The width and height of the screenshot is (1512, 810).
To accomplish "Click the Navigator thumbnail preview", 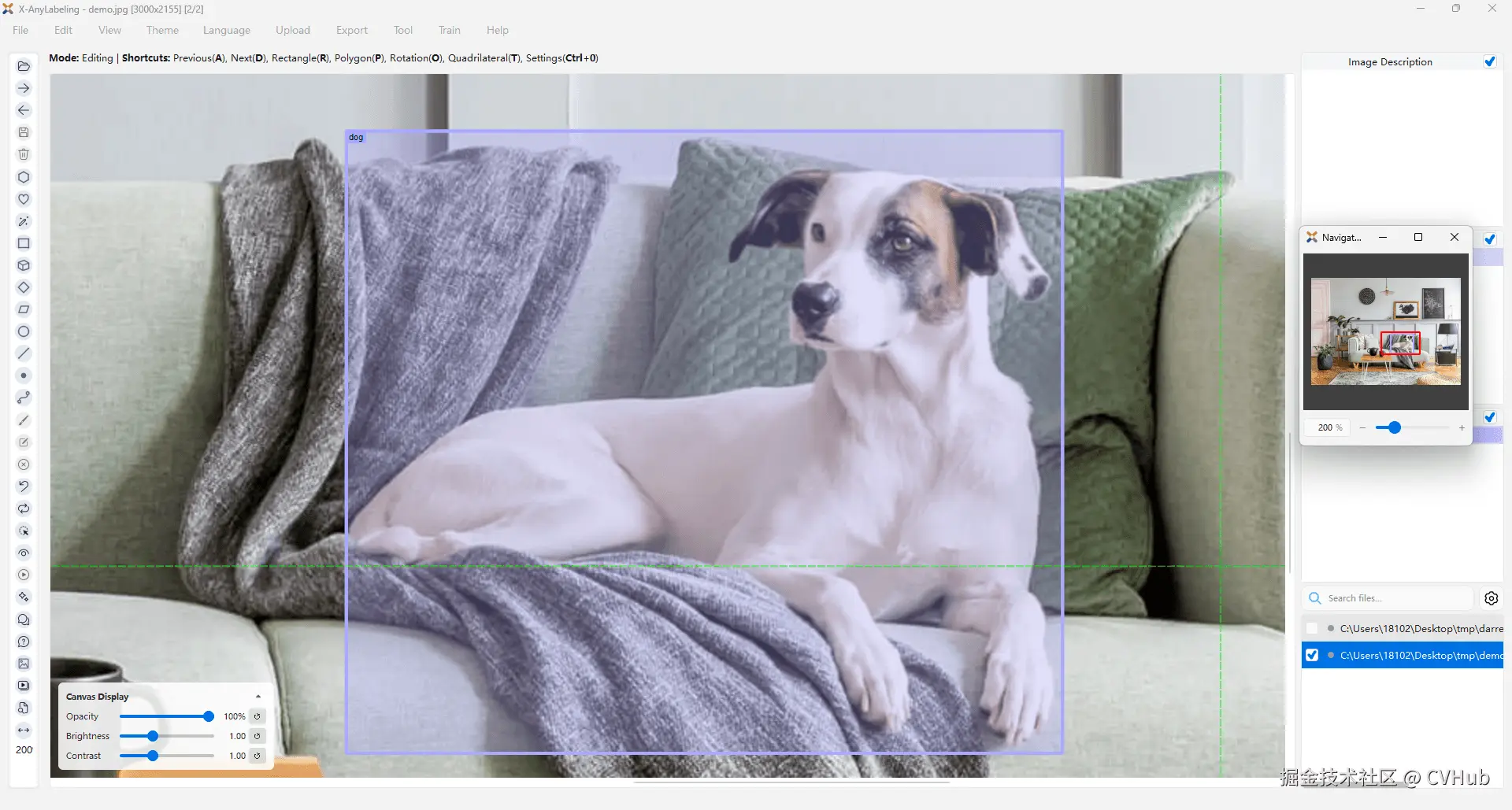I will point(1385,331).
